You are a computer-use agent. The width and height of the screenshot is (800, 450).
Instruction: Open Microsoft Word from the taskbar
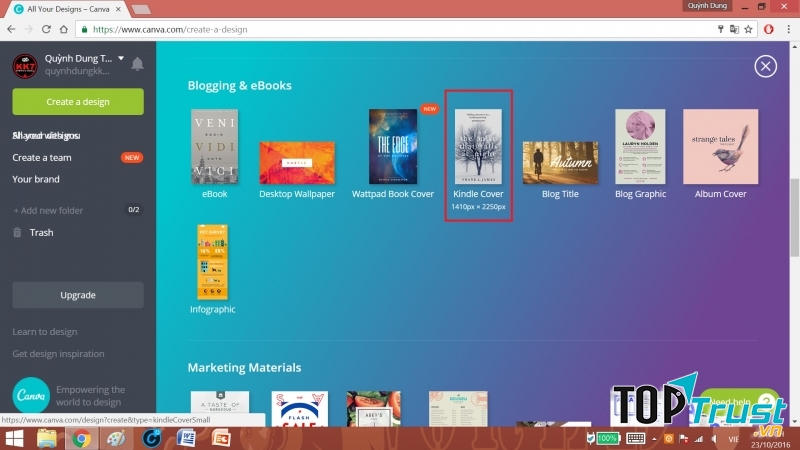pyautogui.click(x=187, y=438)
